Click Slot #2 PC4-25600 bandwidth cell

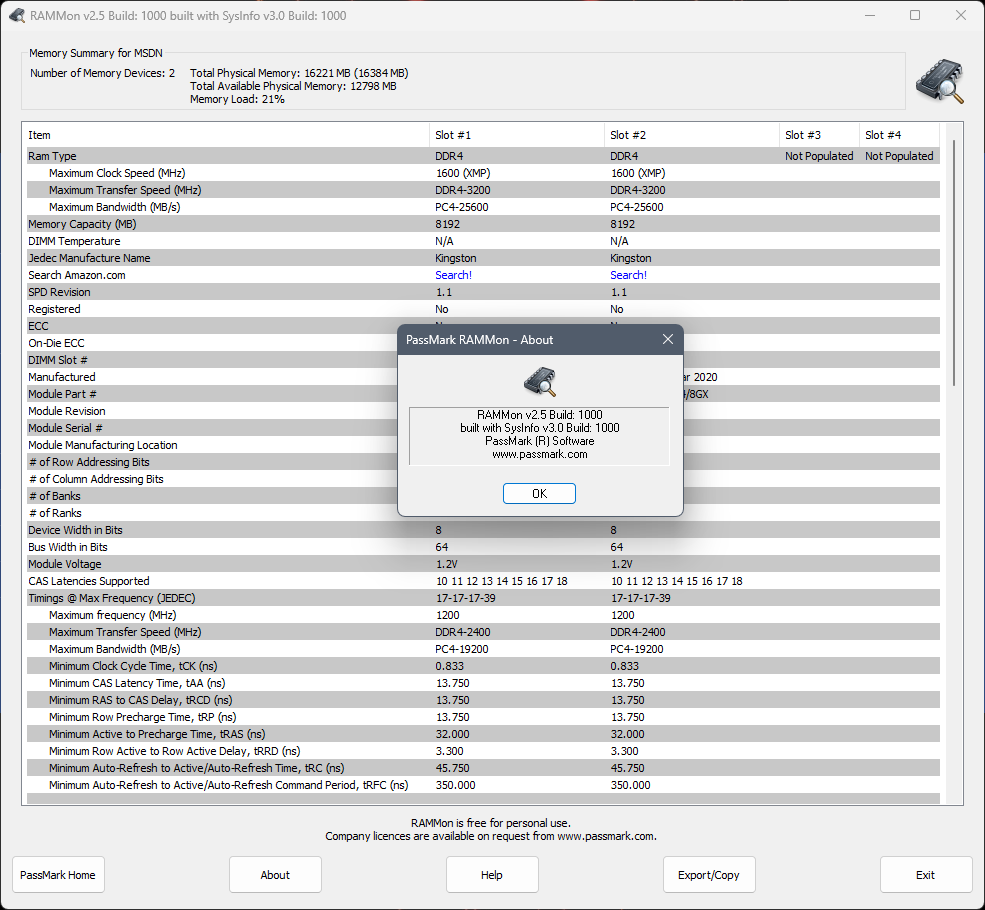pos(636,207)
